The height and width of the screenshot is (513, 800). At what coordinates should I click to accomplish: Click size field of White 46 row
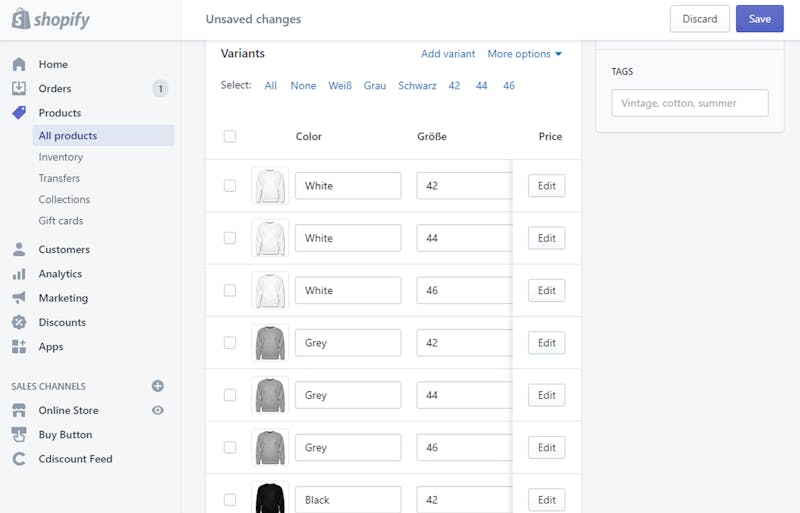click(464, 290)
